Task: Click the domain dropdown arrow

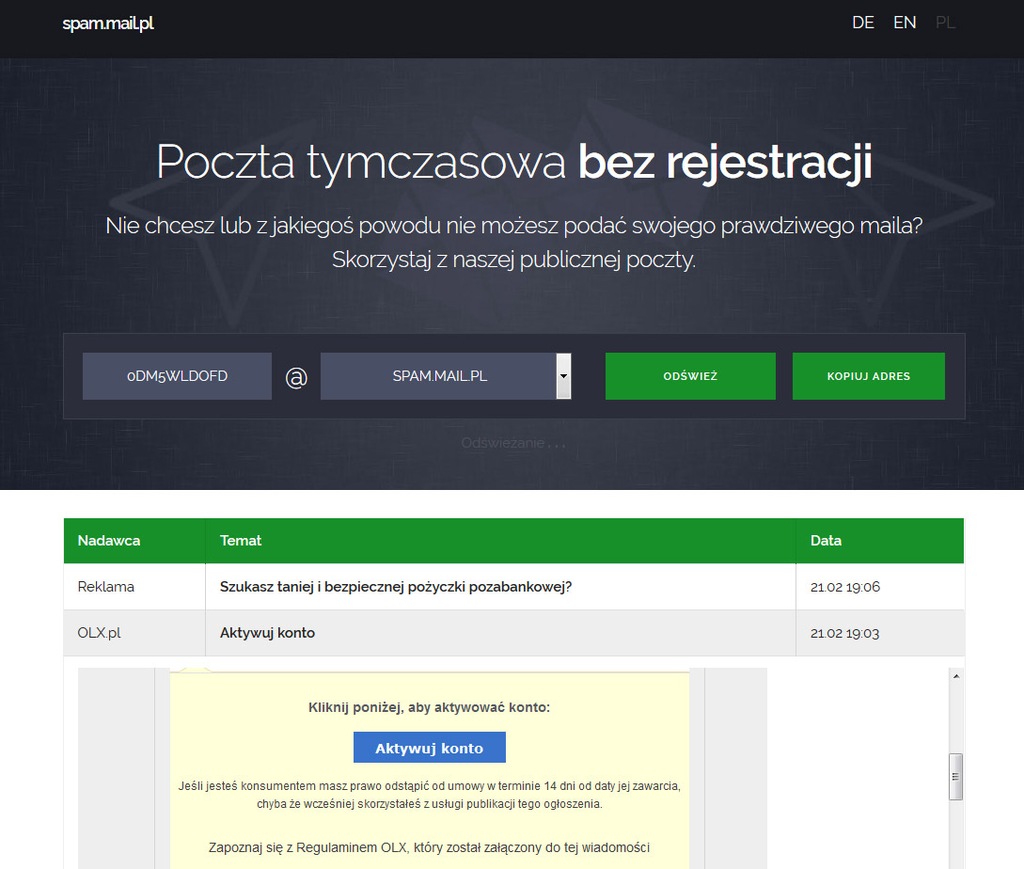Action: (562, 375)
